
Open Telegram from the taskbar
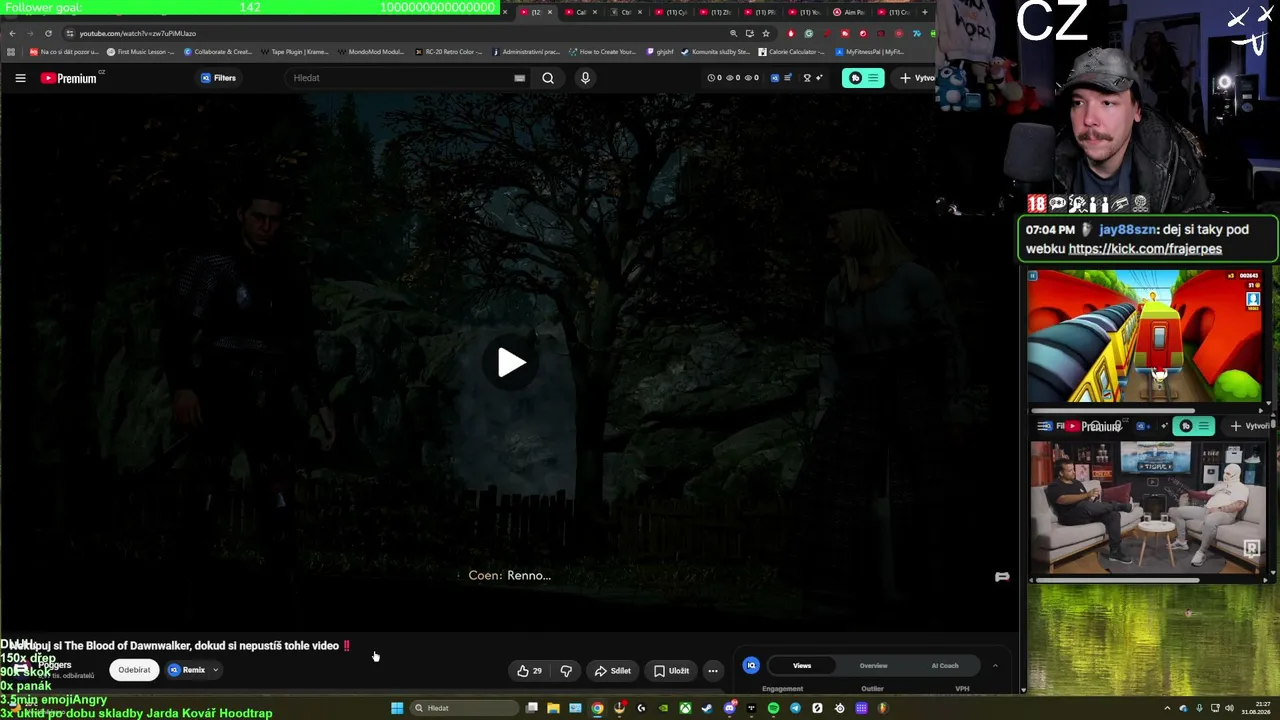coord(795,708)
